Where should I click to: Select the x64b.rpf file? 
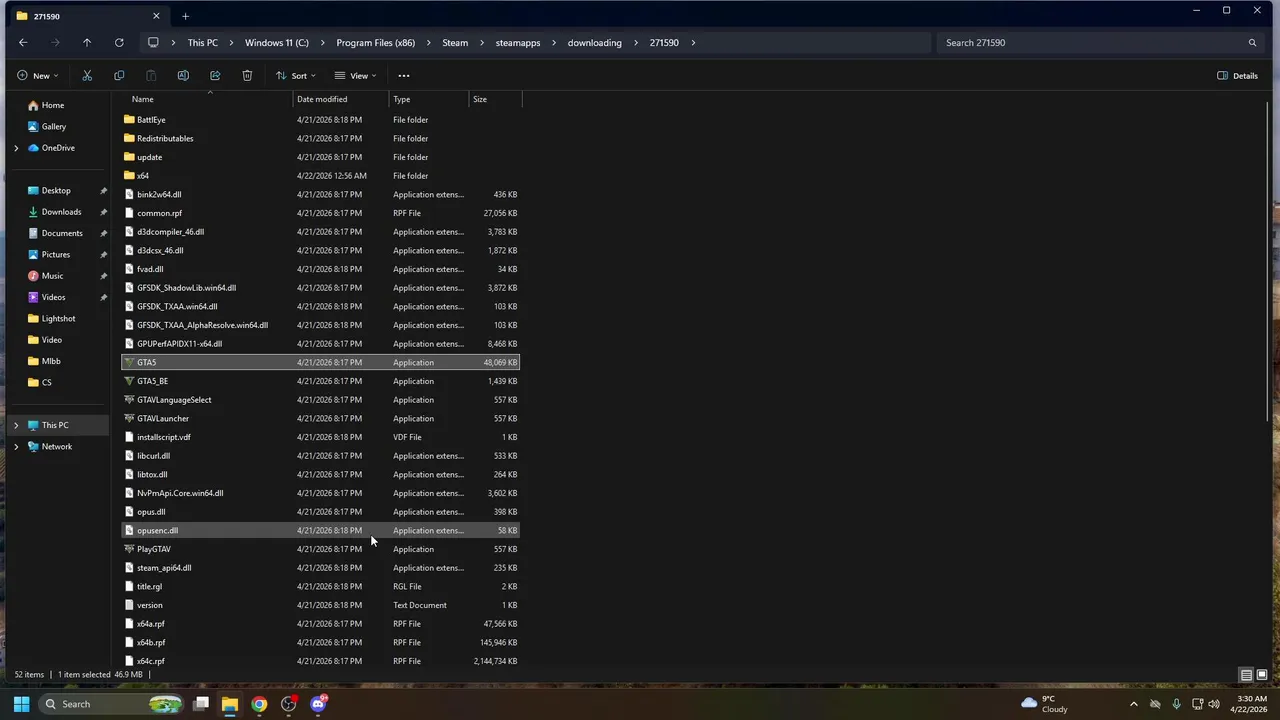(x=320, y=642)
